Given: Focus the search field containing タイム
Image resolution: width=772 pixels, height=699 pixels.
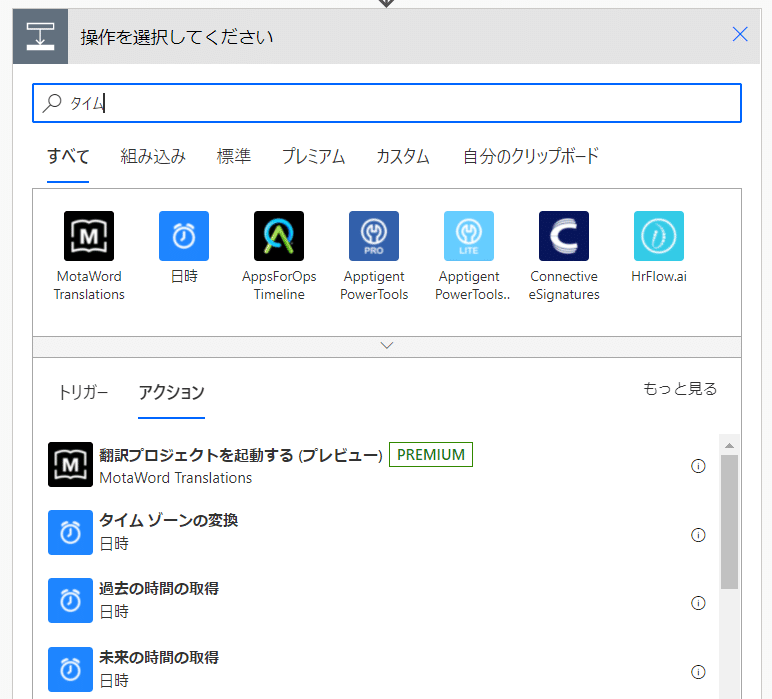Looking at the screenshot, I should click(x=387, y=103).
